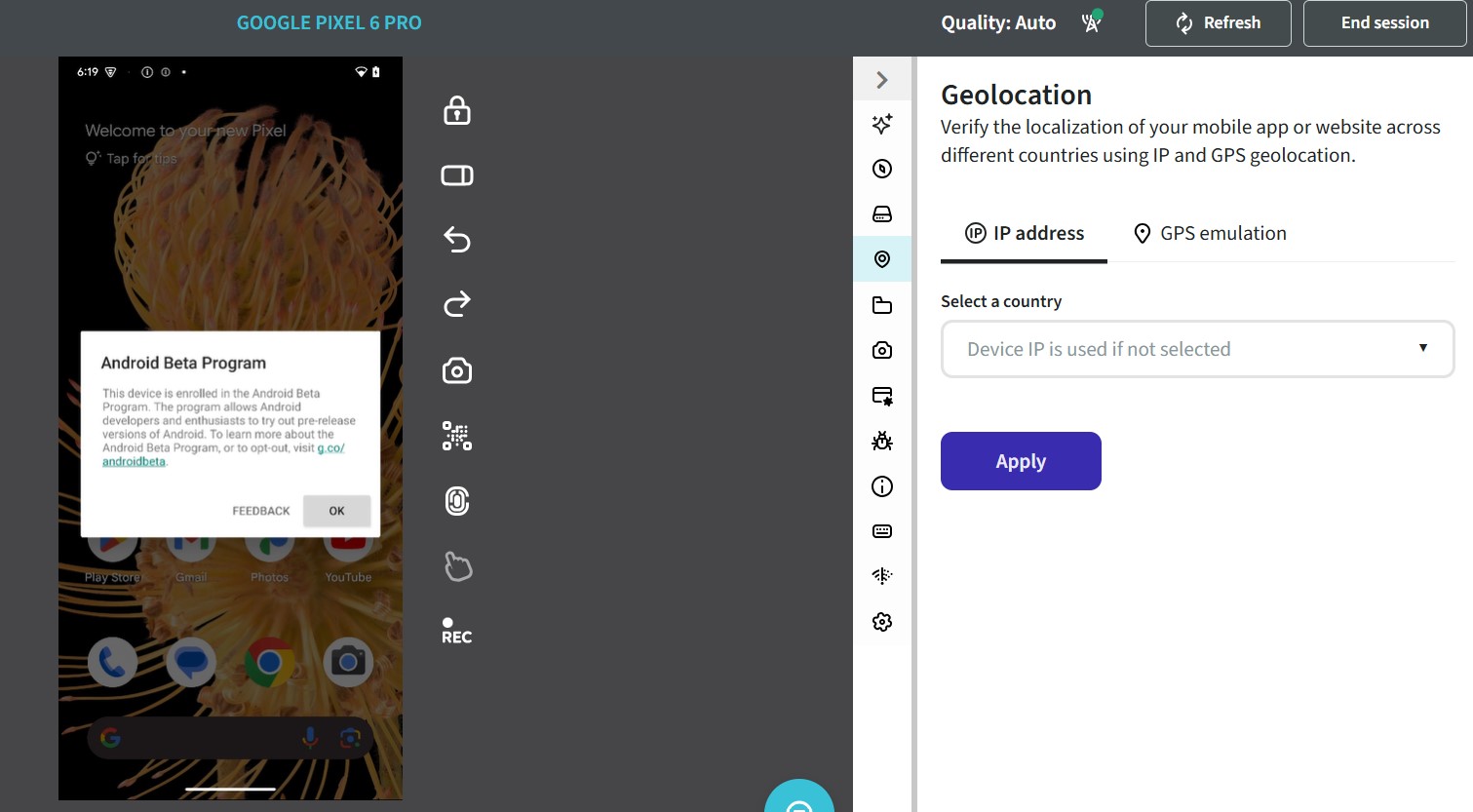Tap the Camera app icon on device
This screenshot has width=1473, height=812.
[348, 663]
